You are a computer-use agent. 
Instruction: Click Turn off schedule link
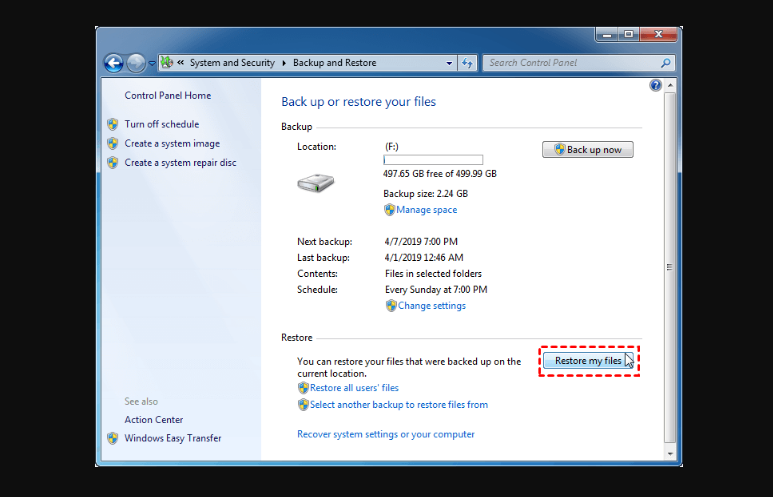point(162,124)
